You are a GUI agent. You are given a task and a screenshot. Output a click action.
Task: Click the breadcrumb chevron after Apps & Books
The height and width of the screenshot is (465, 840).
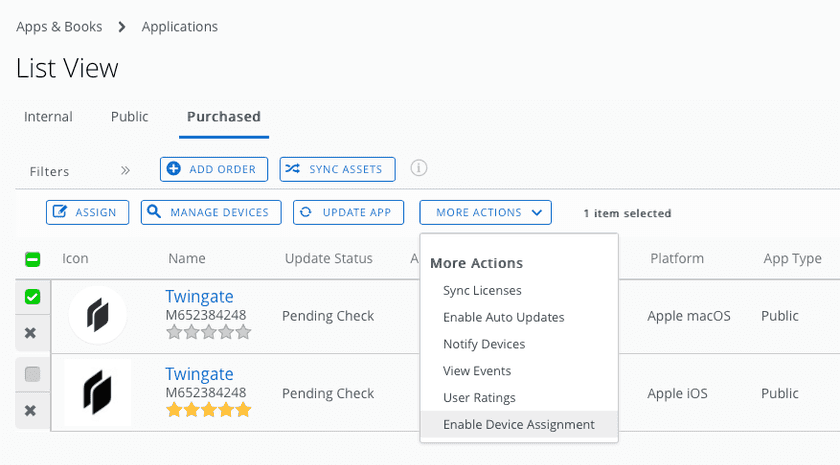122,27
